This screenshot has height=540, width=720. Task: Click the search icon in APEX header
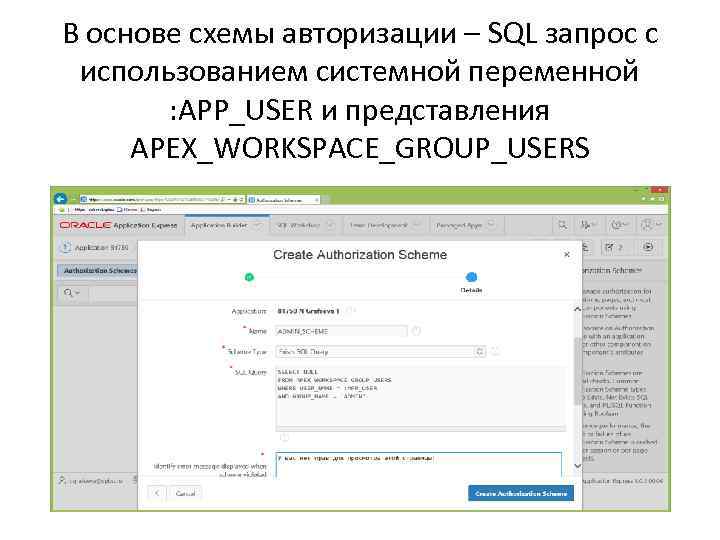562,225
